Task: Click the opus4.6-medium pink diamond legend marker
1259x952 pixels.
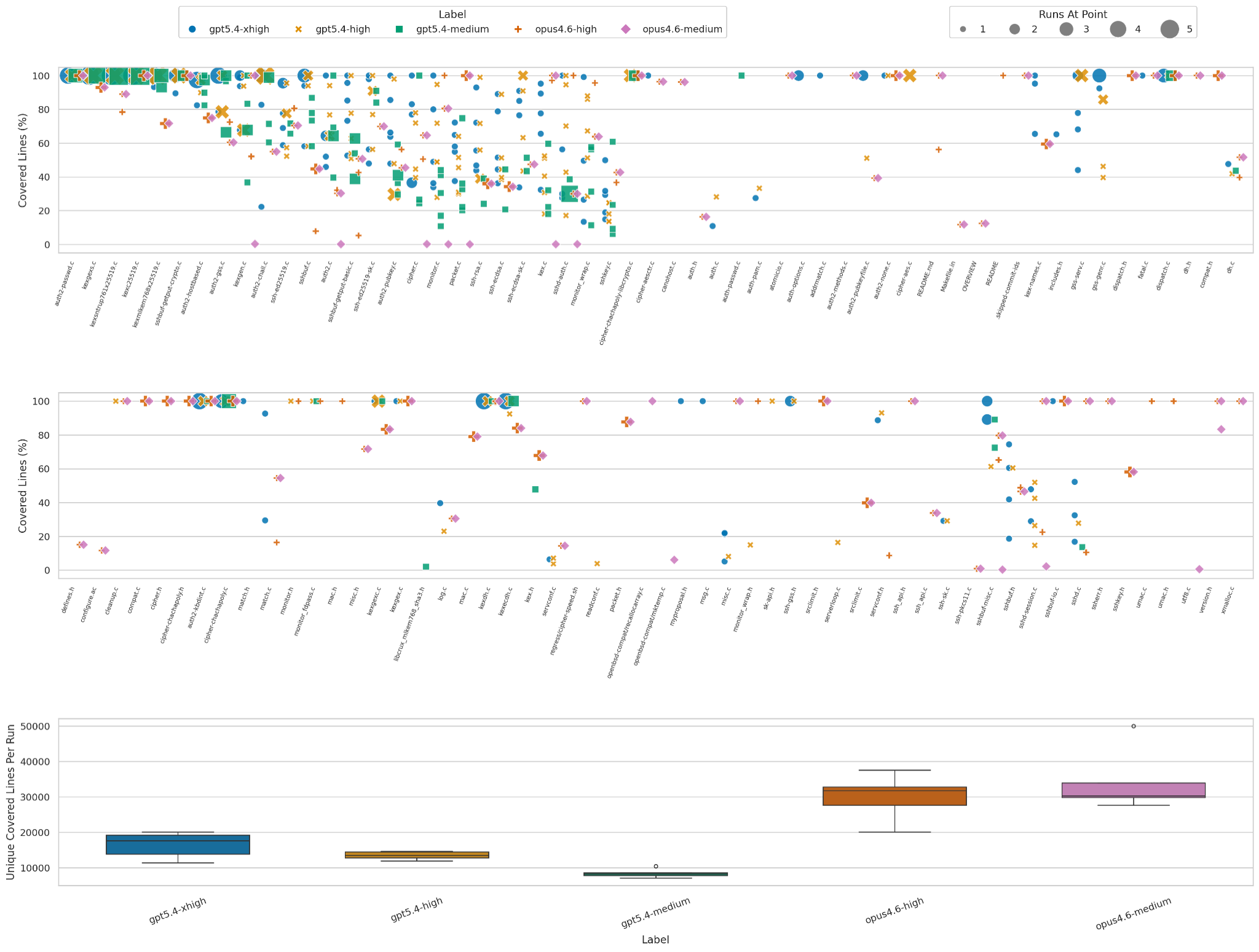Action: [x=626, y=29]
